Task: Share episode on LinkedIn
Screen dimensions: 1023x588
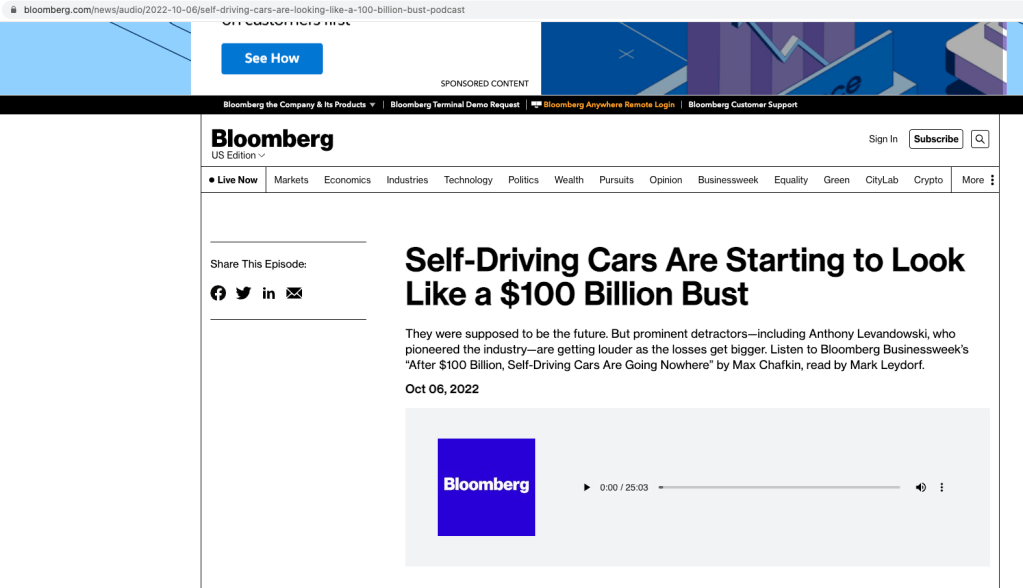Action: pyautogui.click(x=269, y=293)
